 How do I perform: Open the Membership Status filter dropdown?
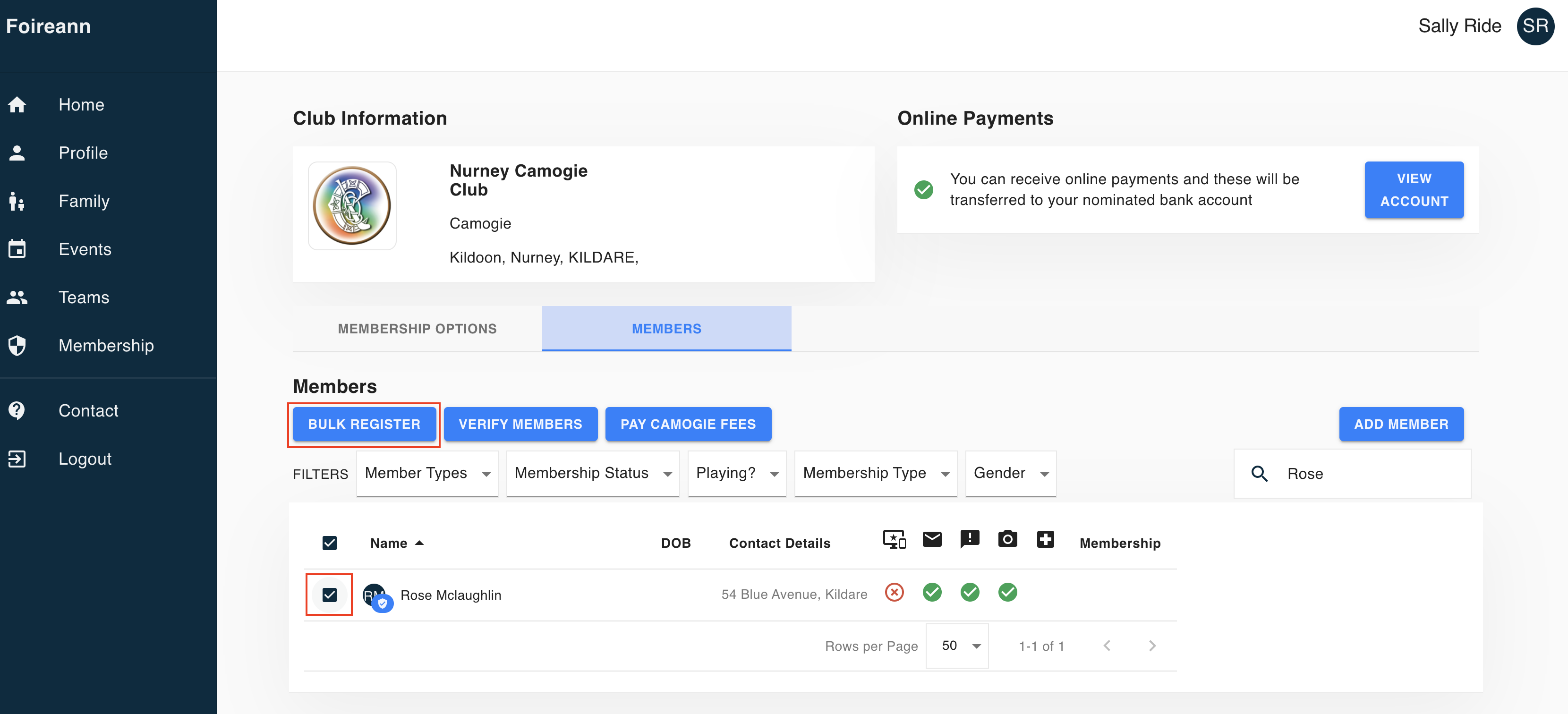click(x=593, y=474)
